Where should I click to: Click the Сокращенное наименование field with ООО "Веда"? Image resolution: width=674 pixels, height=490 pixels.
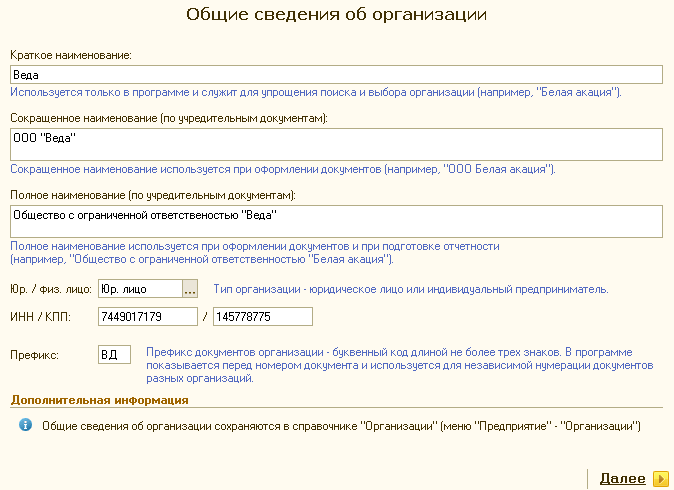coord(336,144)
